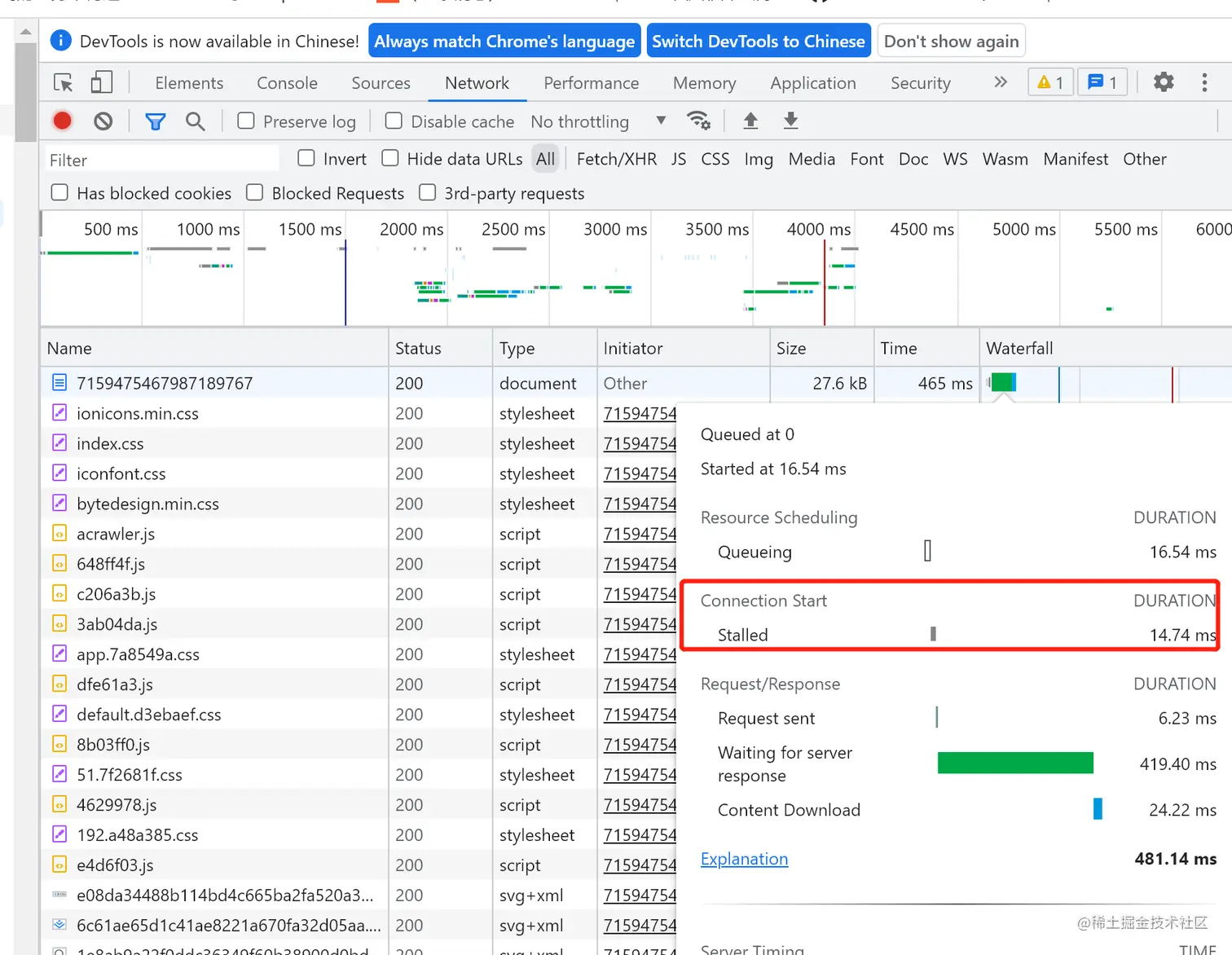This screenshot has height=955, width=1232.
Task: Stop recording network log
Action: (x=63, y=121)
